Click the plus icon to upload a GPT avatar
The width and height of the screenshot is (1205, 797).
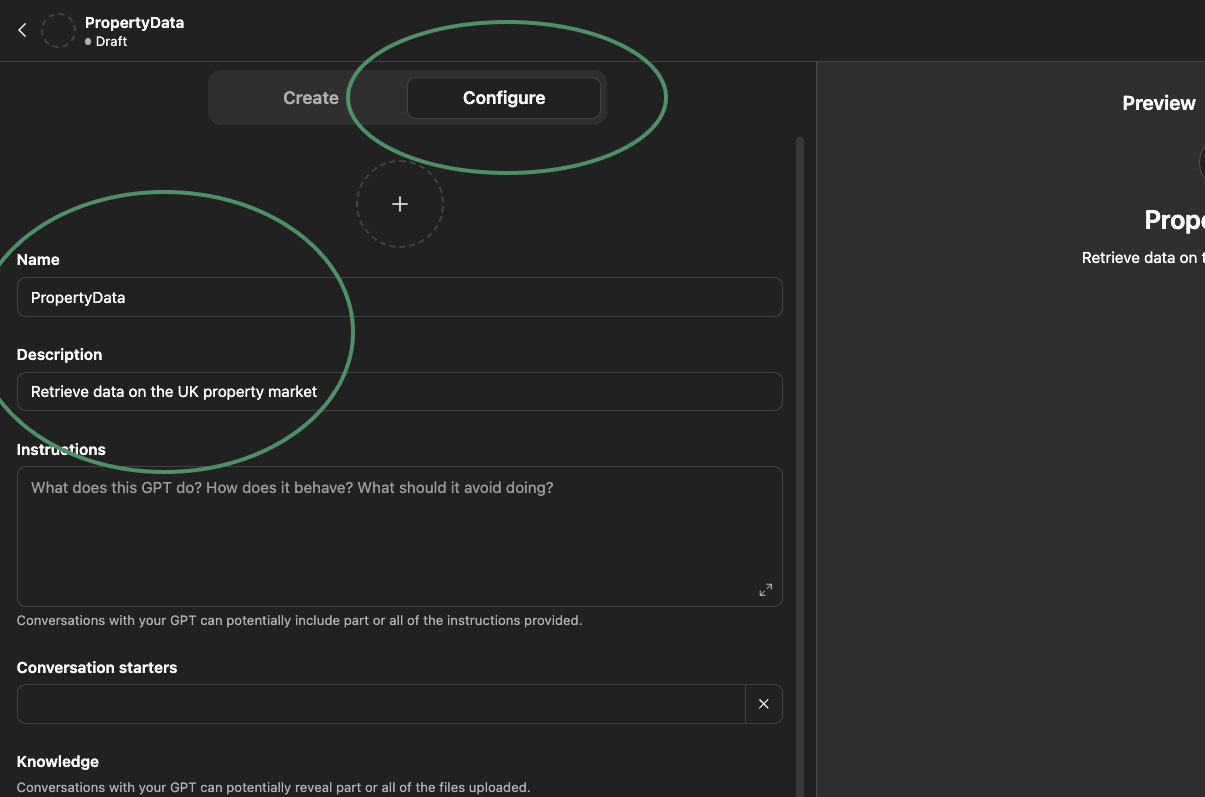coord(399,203)
